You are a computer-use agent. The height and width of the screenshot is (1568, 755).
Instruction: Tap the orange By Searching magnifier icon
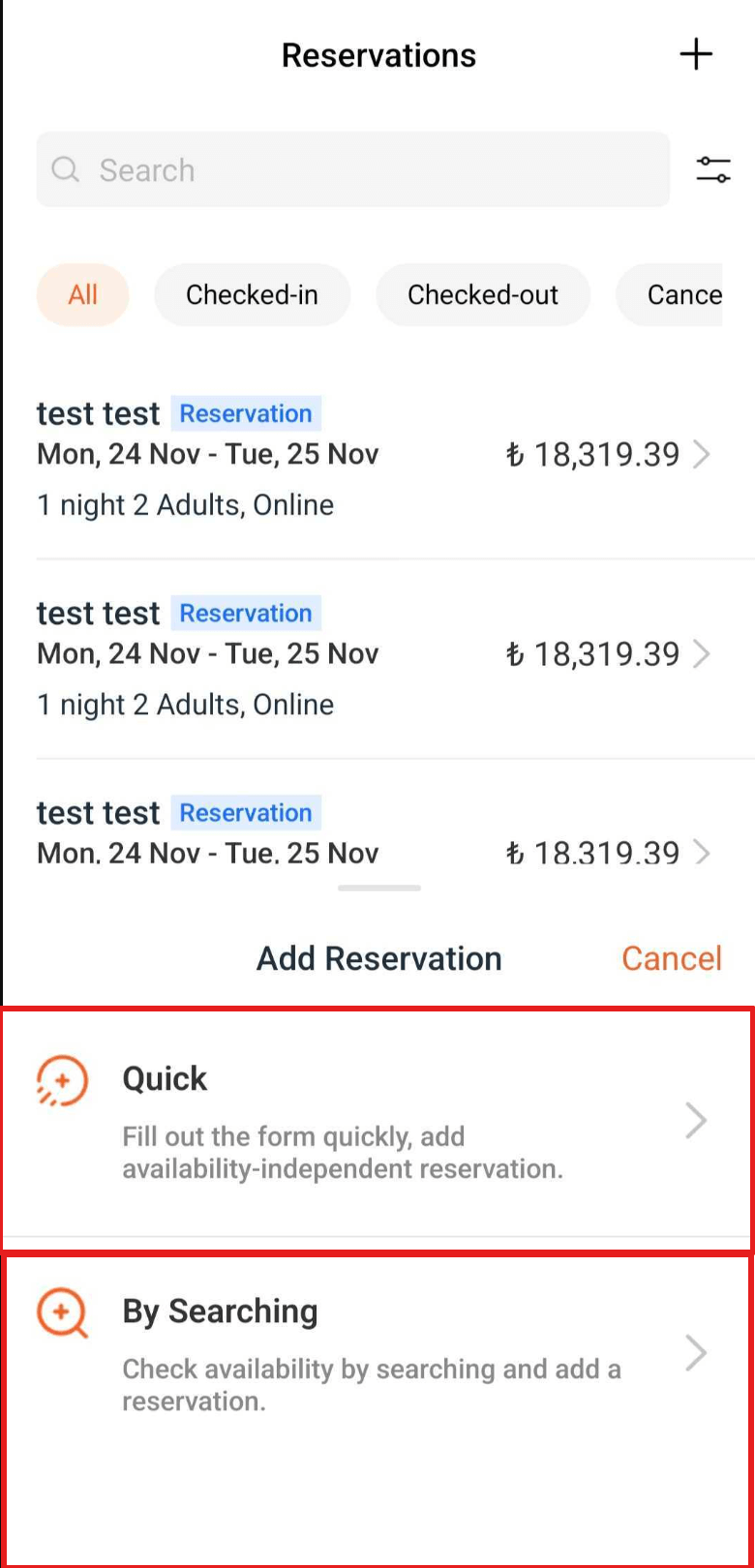(x=62, y=1313)
